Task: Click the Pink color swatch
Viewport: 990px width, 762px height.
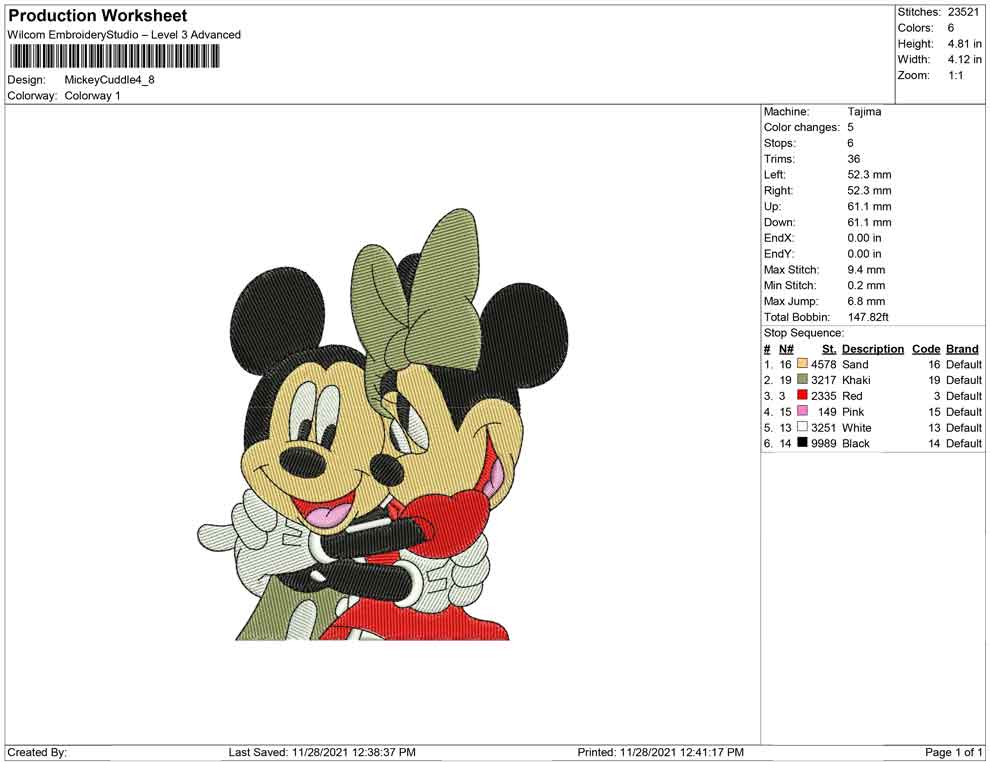Action: coord(802,411)
